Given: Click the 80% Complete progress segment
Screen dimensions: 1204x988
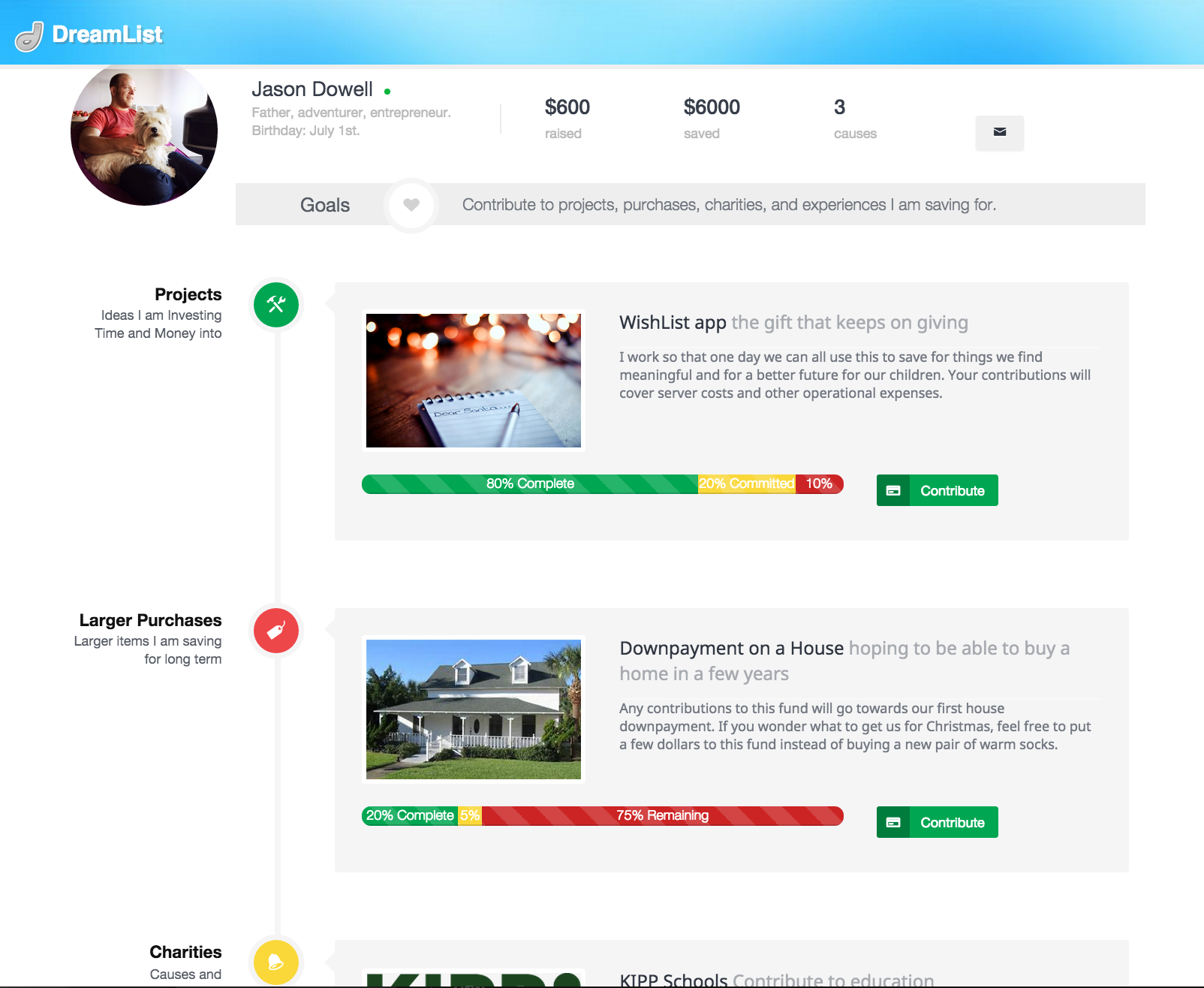Looking at the screenshot, I should 530,484.
